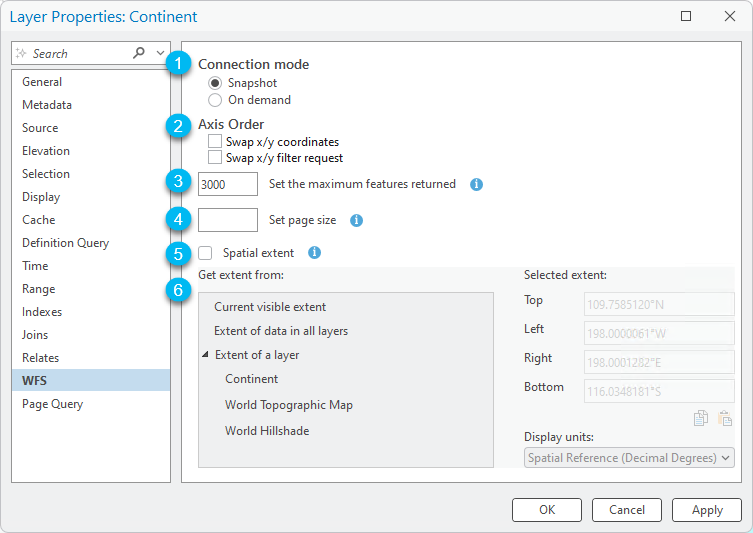The image size is (753, 533).
Task: Select the On demand connection mode
Action: 215,100
